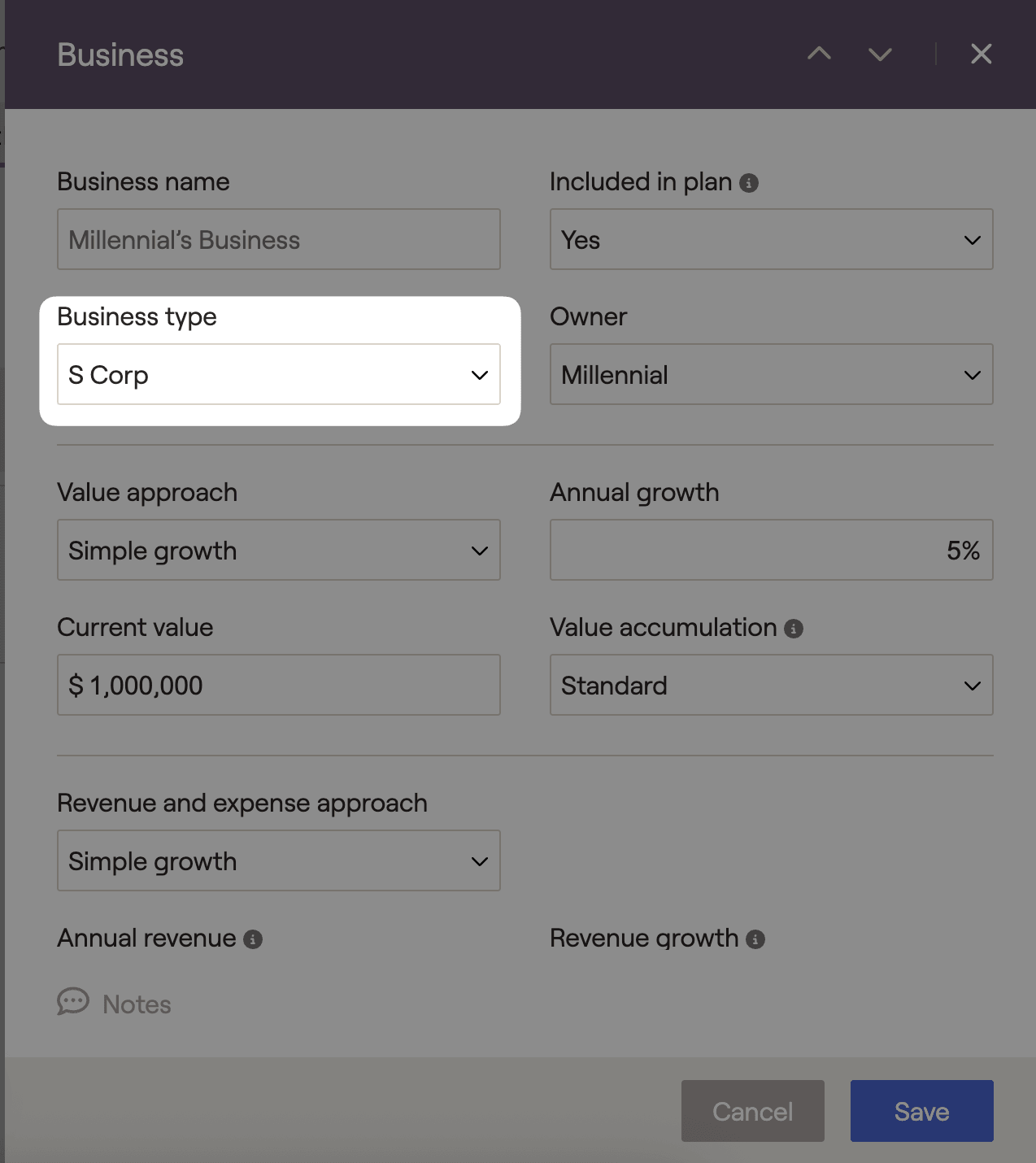The image size is (1036, 1163).
Task: Open the Included in plan dropdown
Action: [x=771, y=240]
